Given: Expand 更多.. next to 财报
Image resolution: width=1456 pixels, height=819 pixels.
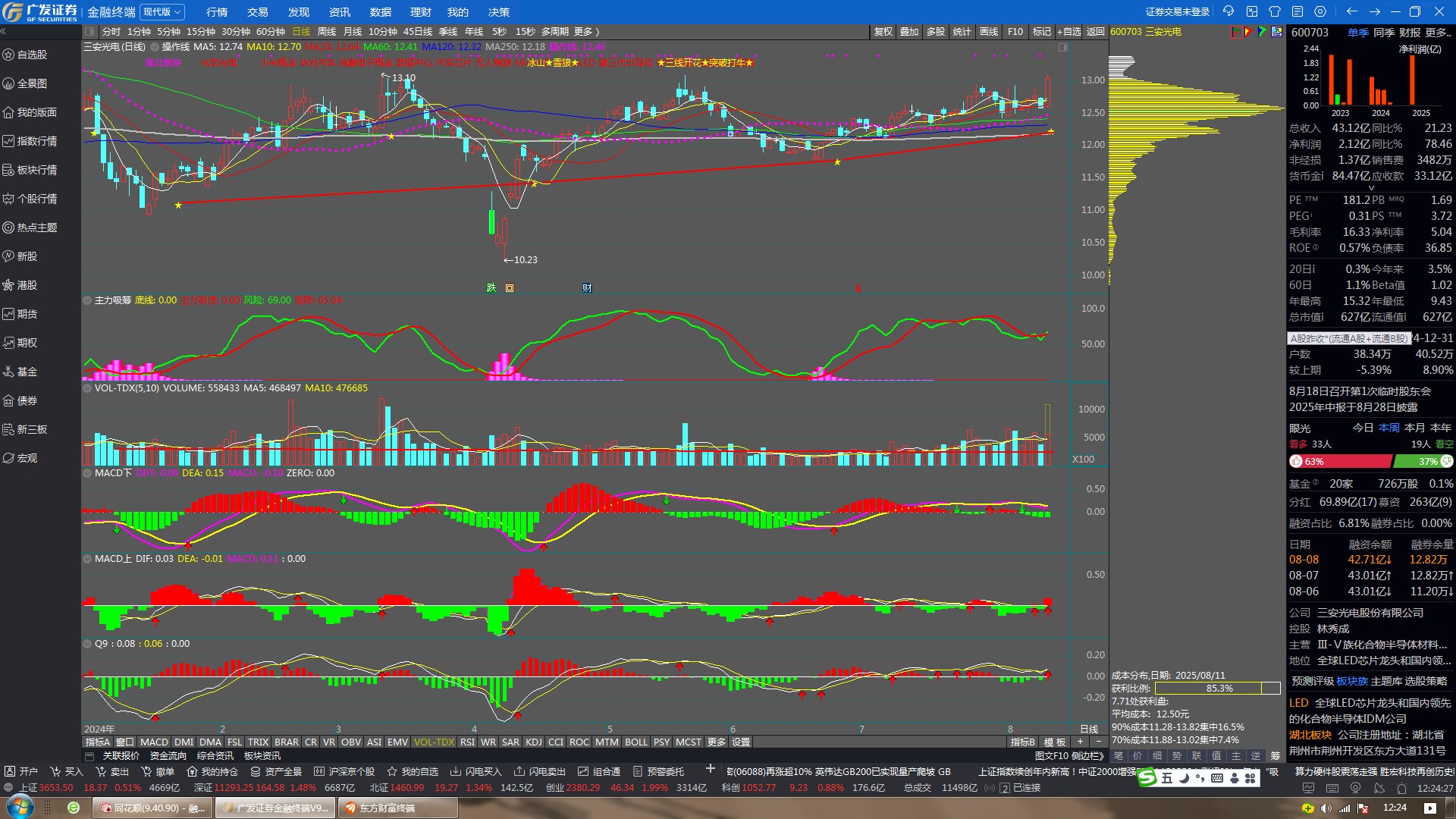Looking at the screenshot, I should pyautogui.click(x=1439, y=33).
